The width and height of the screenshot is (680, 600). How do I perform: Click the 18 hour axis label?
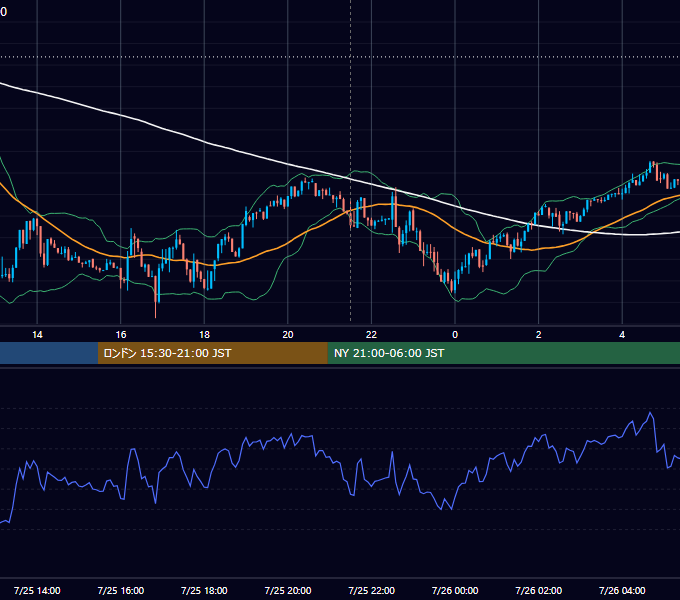pyautogui.click(x=204, y=335)
